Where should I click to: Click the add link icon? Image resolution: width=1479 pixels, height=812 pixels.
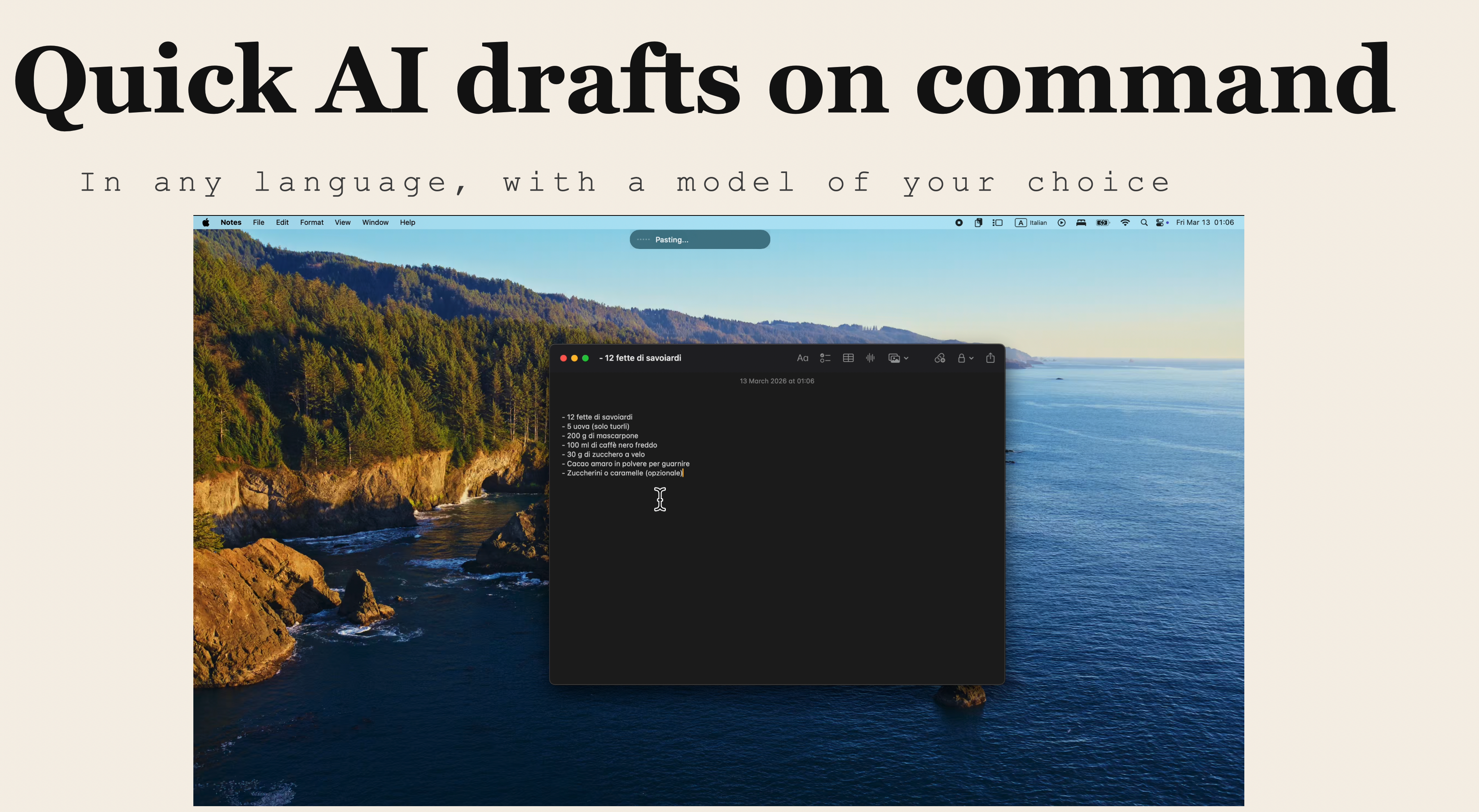click(939, 358)
